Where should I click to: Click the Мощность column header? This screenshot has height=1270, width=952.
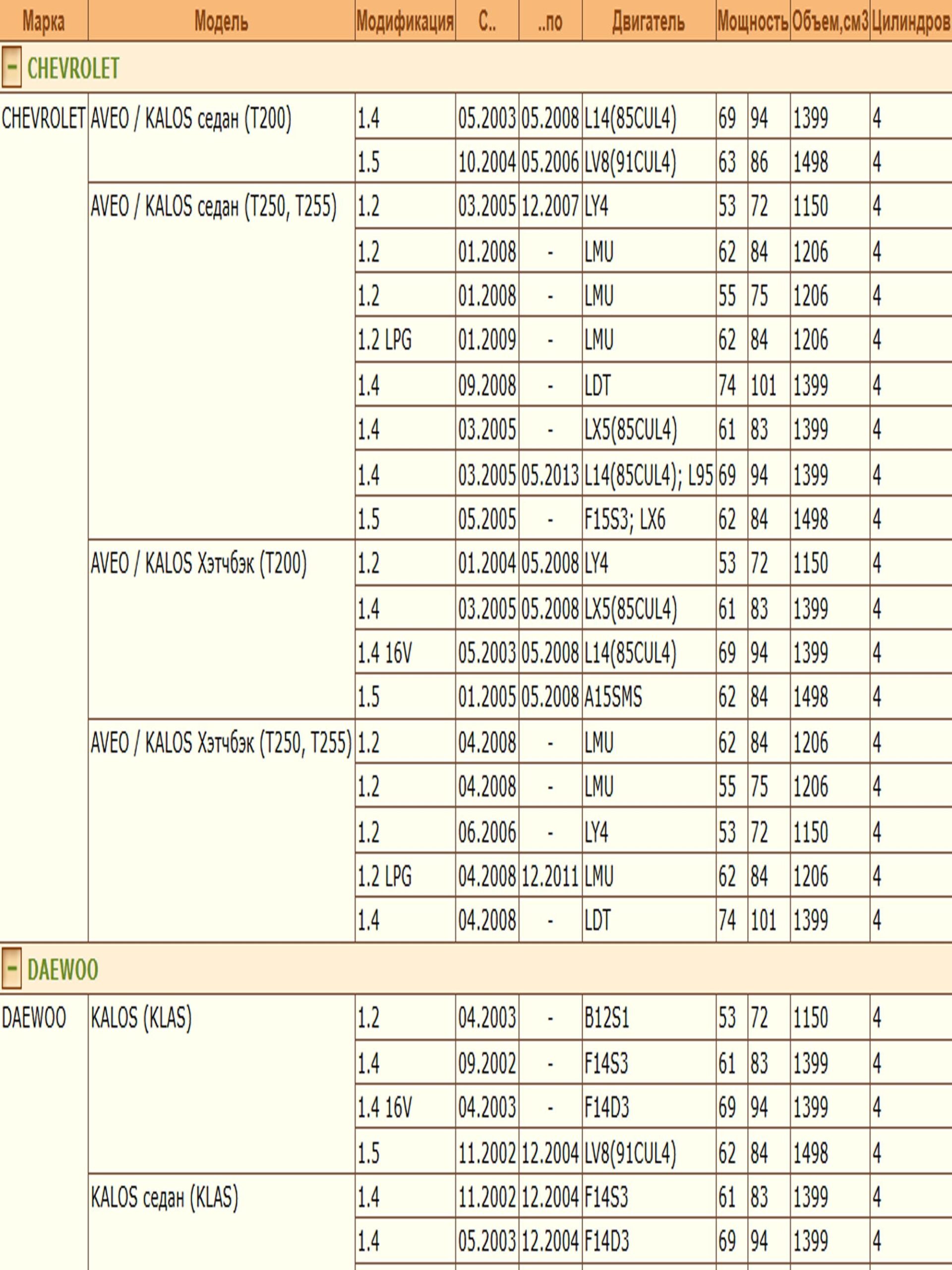pos(752,22)
